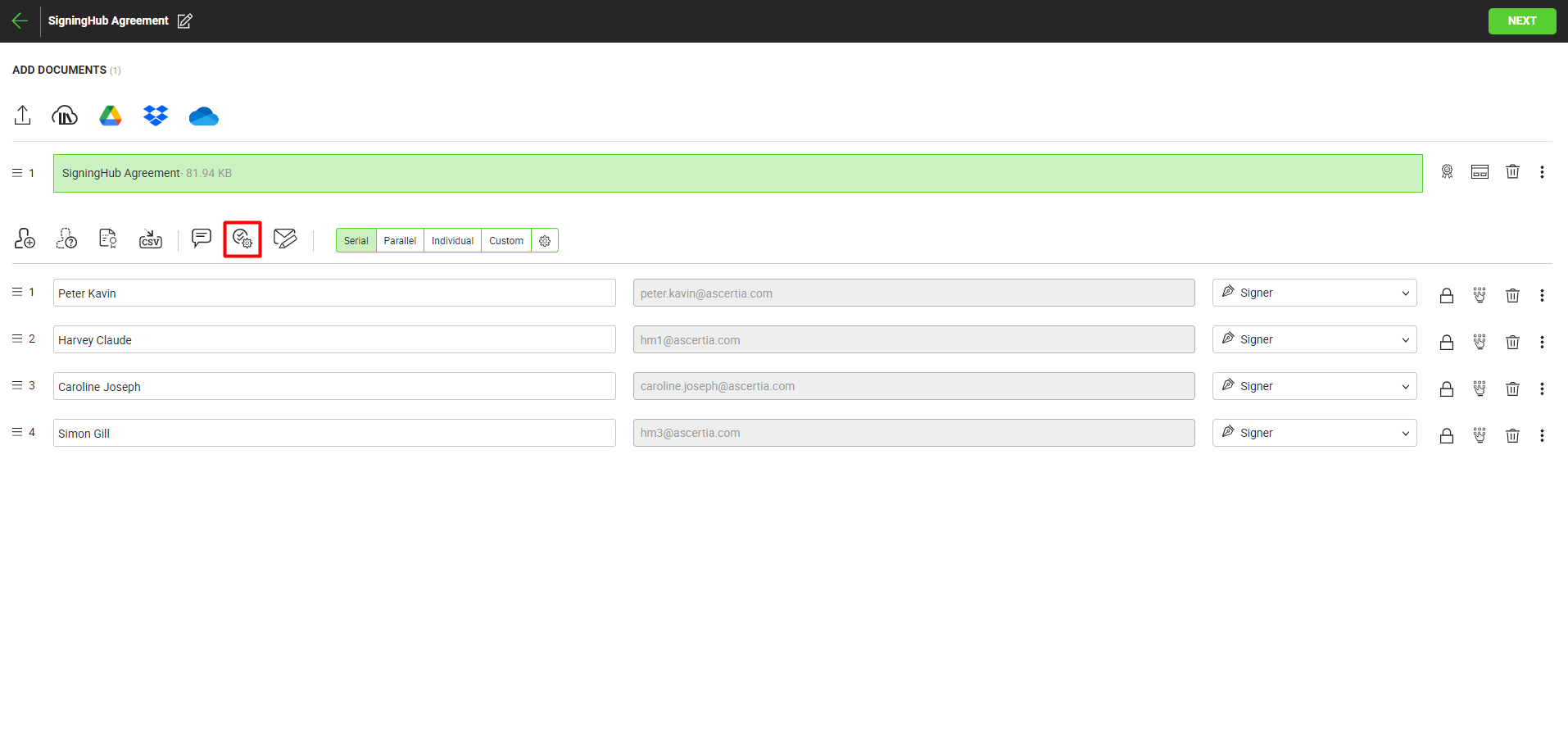This screenshot has width=1568, height=741.
Task: Open the add recipient icon
Action: pyautogui.click(x=25, y=239)
